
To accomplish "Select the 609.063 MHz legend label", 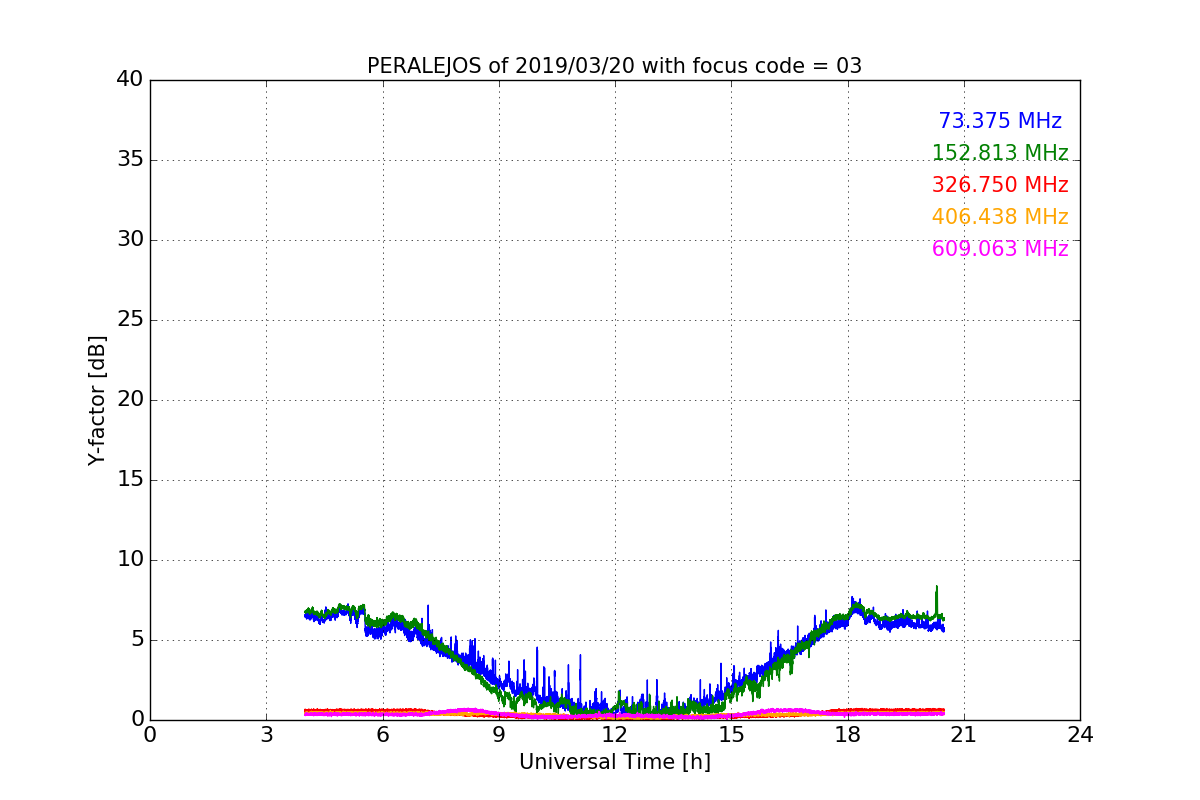I will 1000,249.
